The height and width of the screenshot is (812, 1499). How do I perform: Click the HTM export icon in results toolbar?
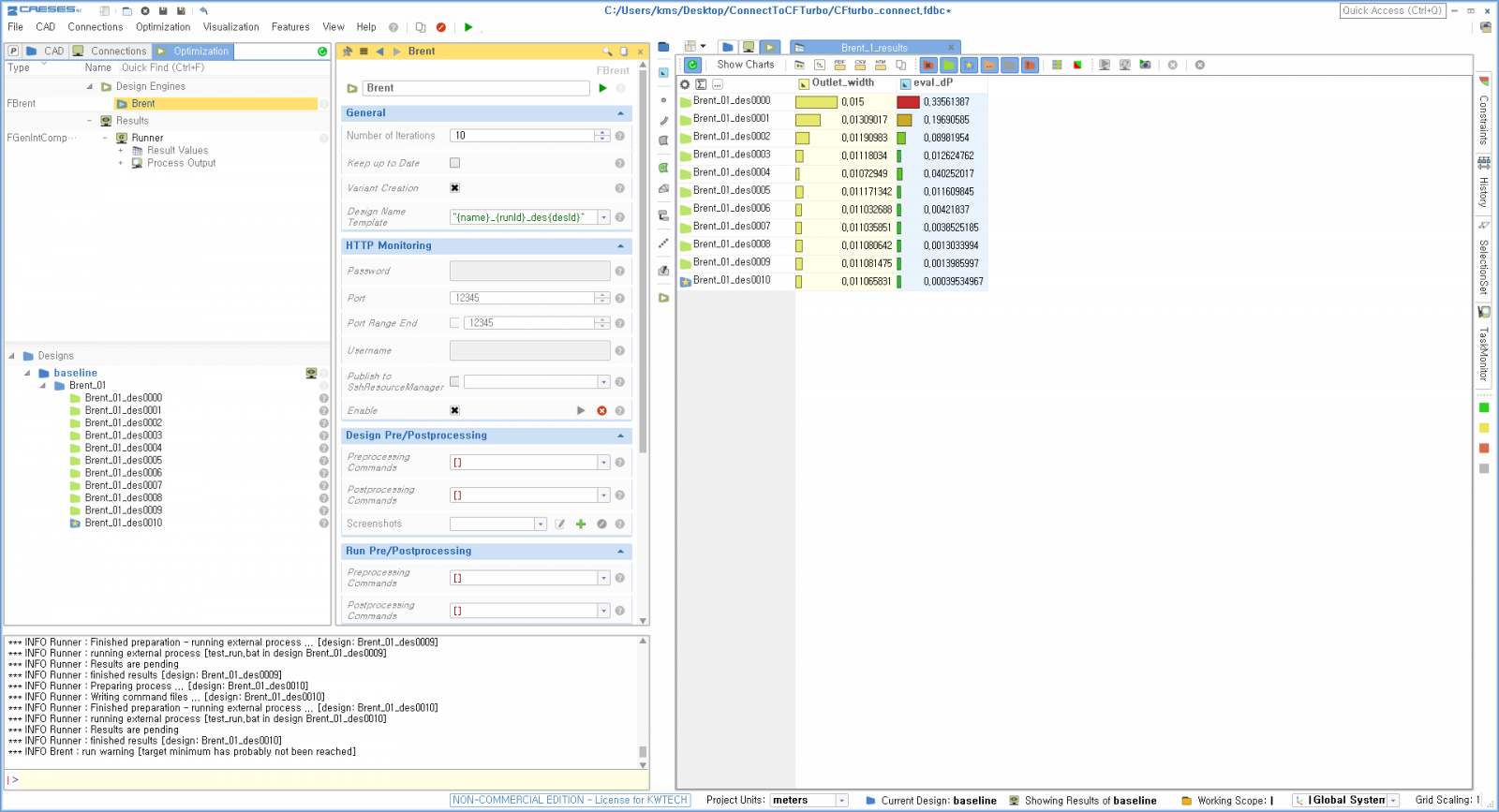tap(881, 65)
